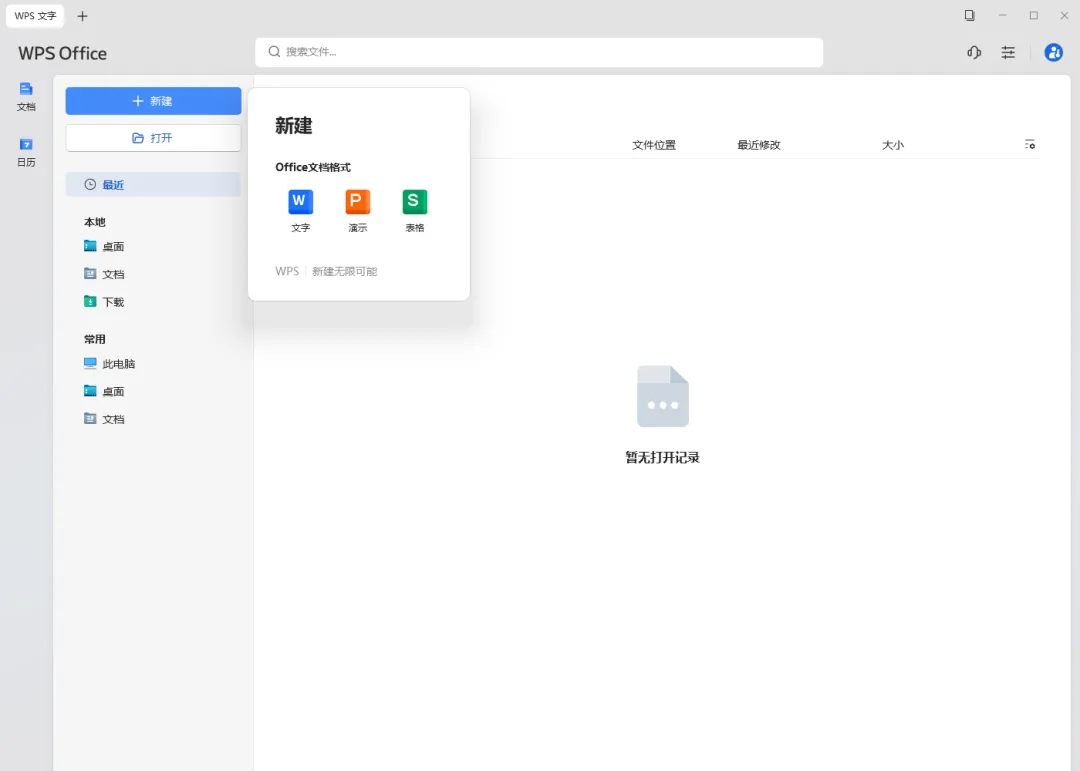Open the user account avatar
1080x771 pixels.
(1053, 52)
